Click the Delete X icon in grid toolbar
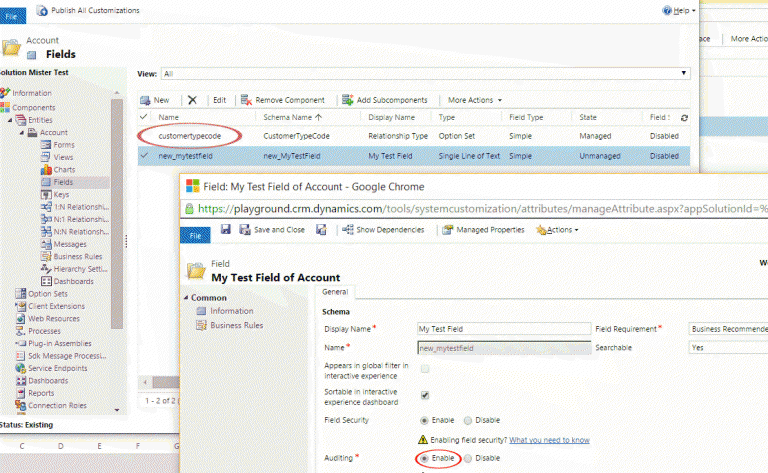768x473 pixels. pos(192,100)
